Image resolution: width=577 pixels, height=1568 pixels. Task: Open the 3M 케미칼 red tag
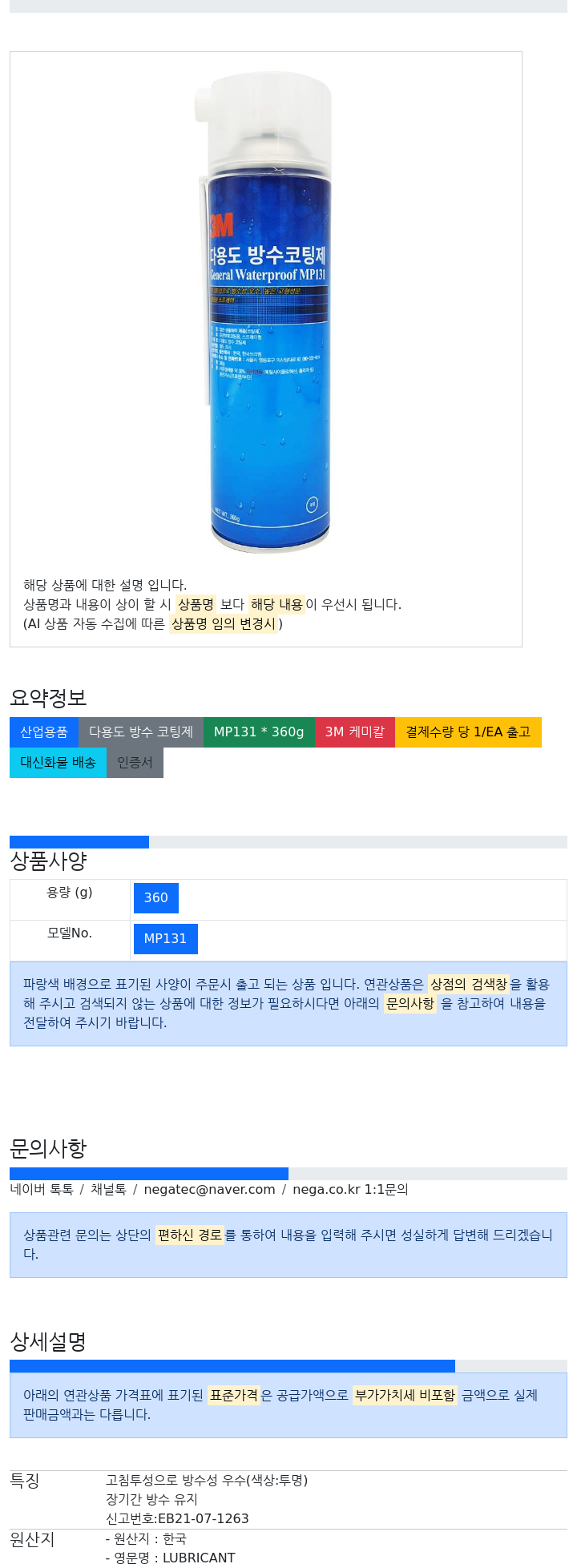[355, 732]
